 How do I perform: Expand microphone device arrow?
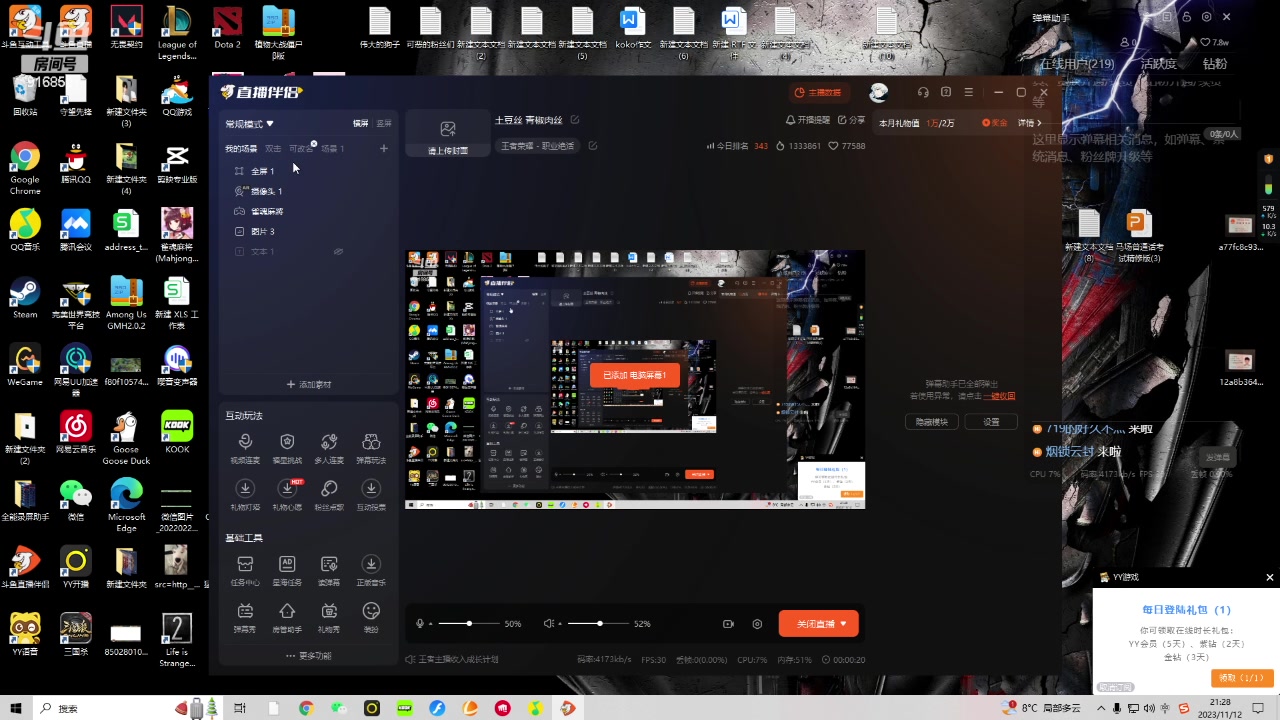tap(430, 624)
